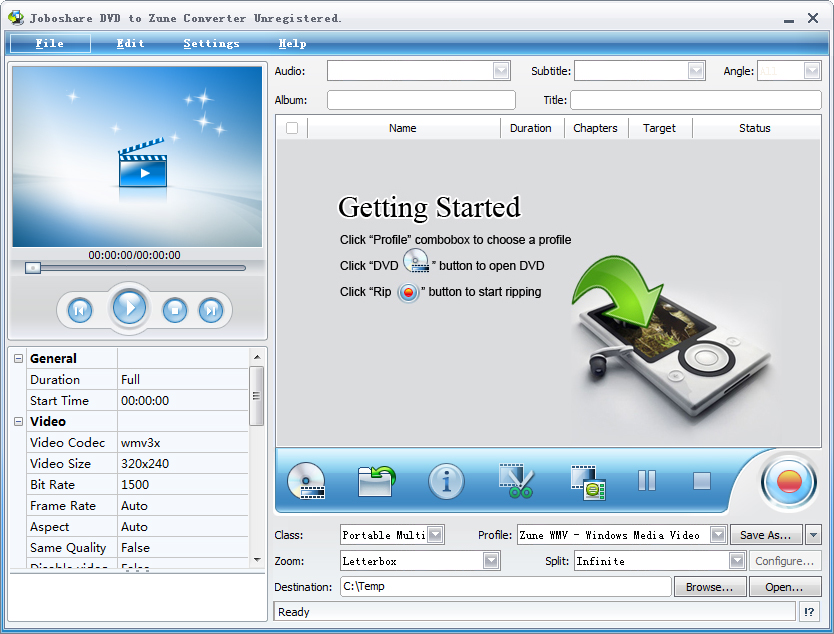Click the open folder icon in toolbar

coord(376,482)
